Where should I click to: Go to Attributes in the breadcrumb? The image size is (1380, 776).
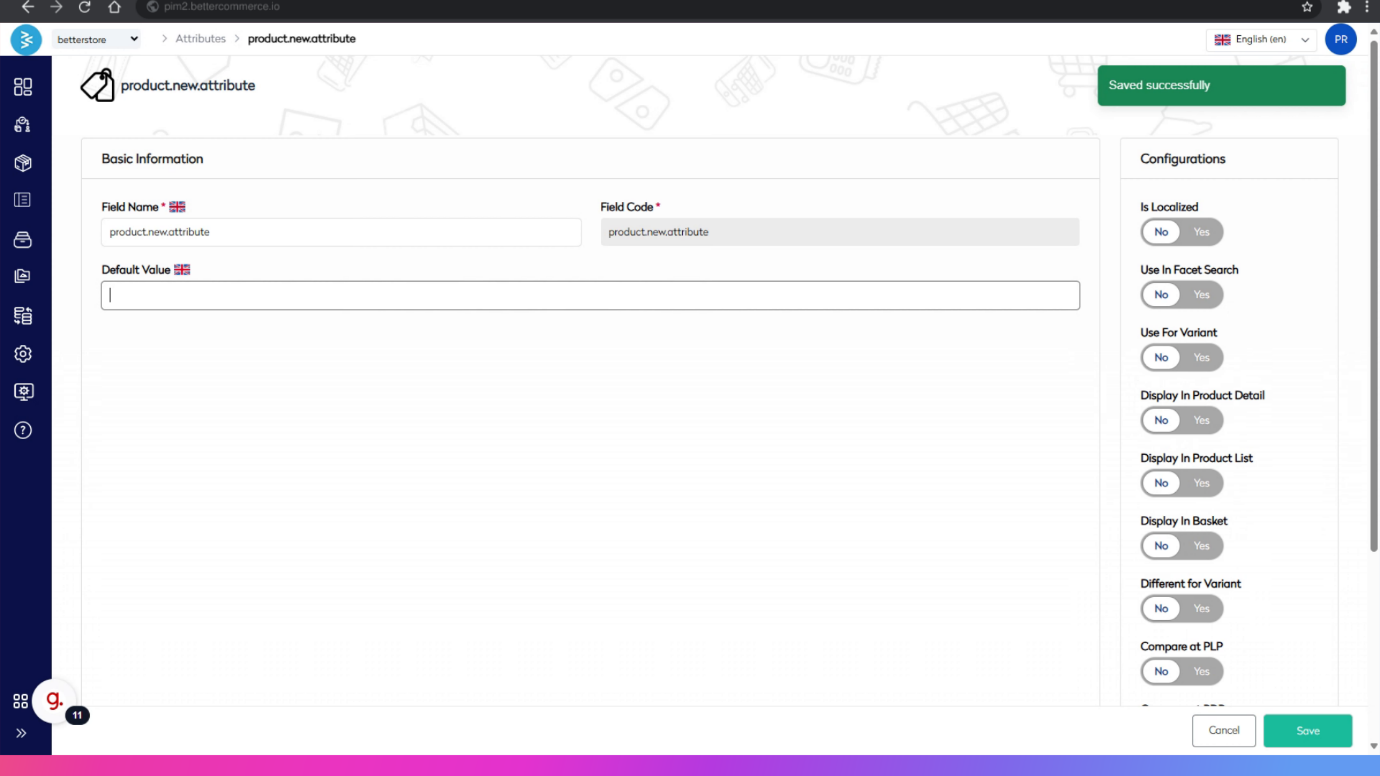[x=200, y=39]
